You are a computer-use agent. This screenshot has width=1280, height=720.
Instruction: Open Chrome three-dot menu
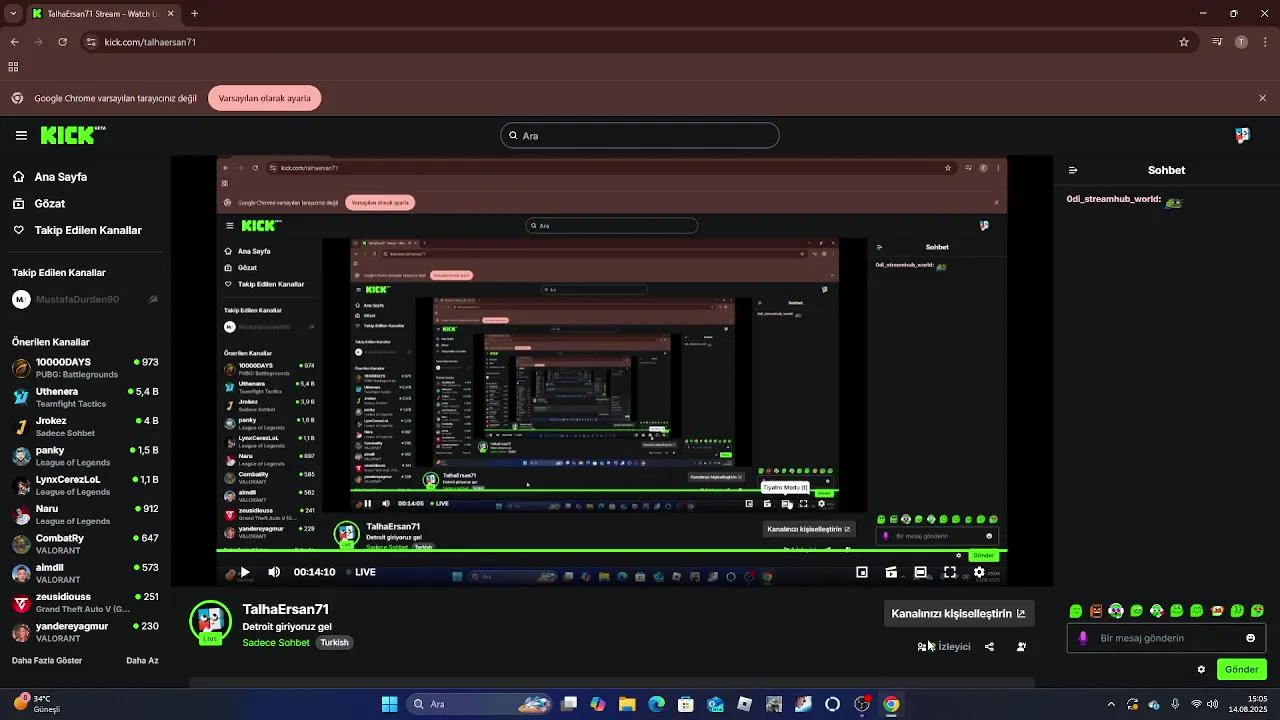(x=1264, y=42)
